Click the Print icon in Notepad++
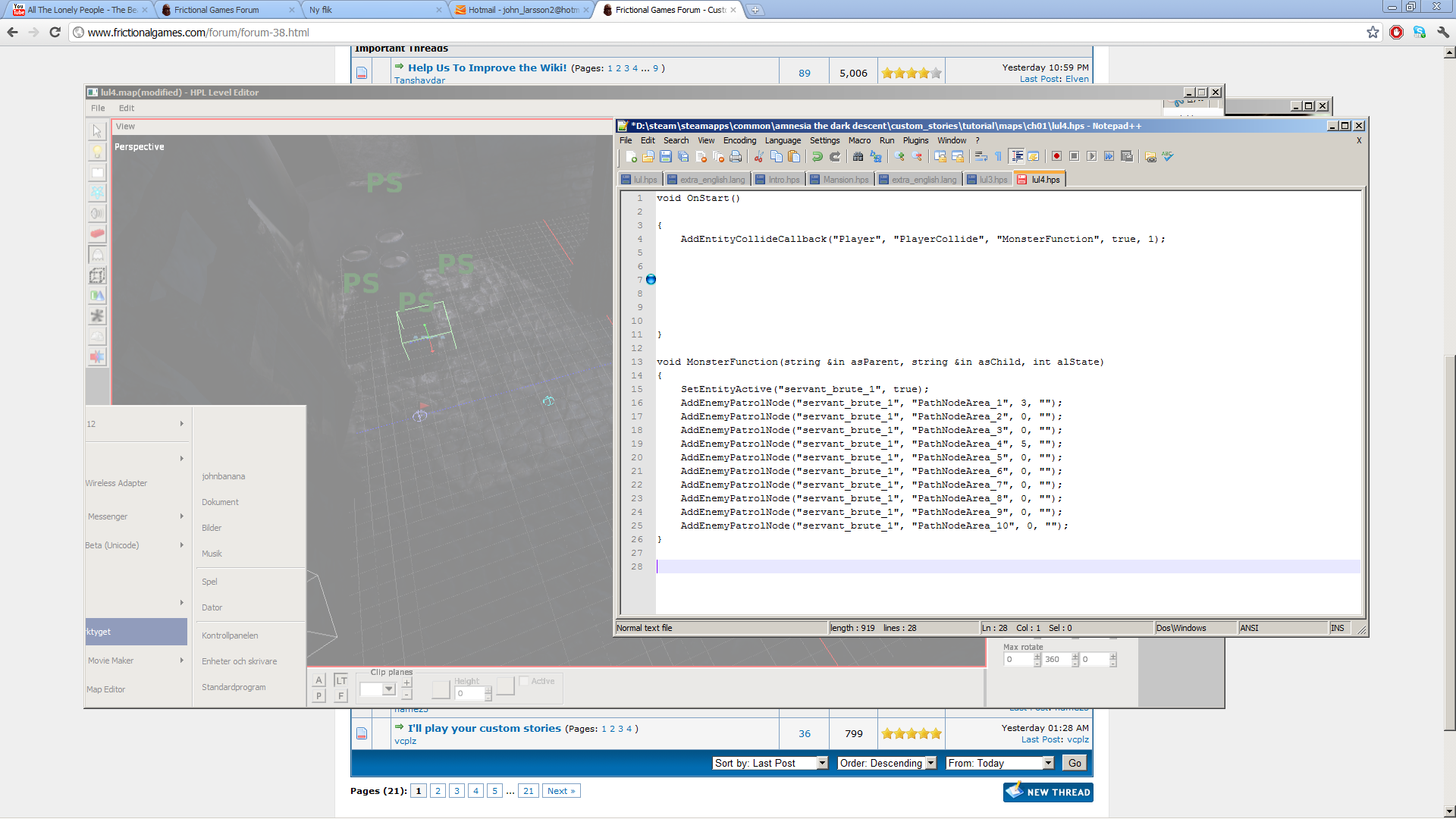The image size is (1456, 819). pos(736,156)
